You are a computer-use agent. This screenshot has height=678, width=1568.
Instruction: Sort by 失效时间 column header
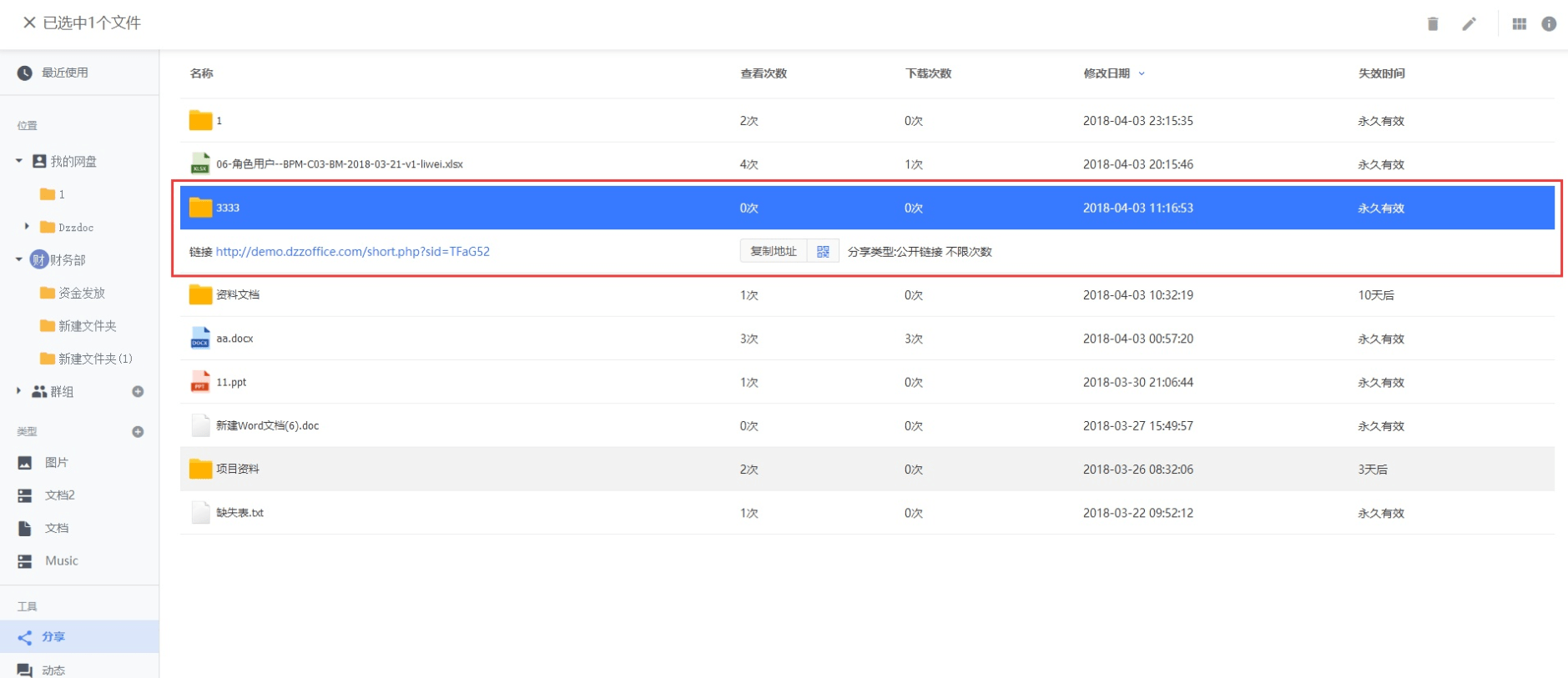tap(1381, 73)
